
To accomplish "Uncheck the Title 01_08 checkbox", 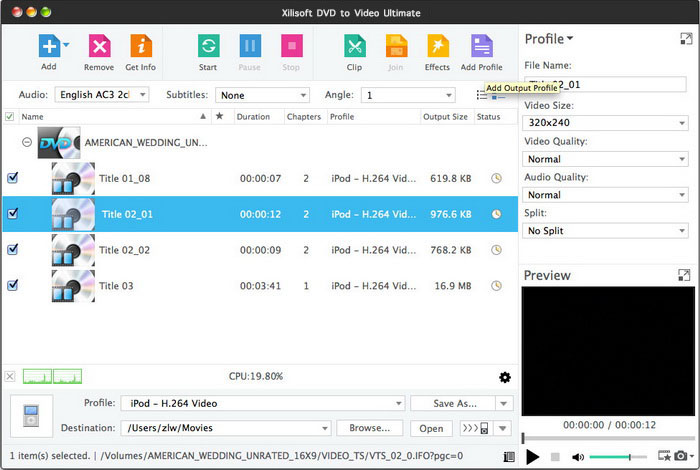I will pos(12,178).
